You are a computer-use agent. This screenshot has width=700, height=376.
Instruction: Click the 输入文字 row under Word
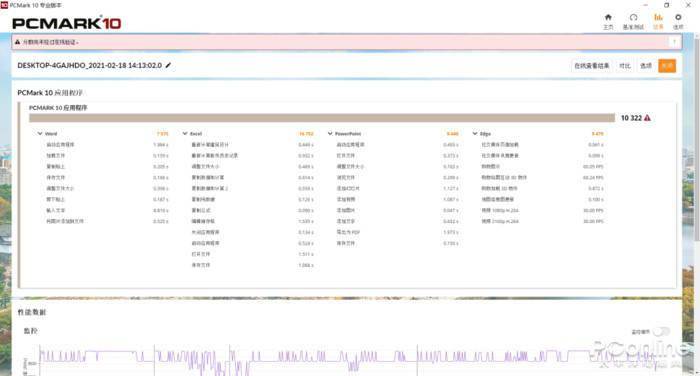pos(107,210)
